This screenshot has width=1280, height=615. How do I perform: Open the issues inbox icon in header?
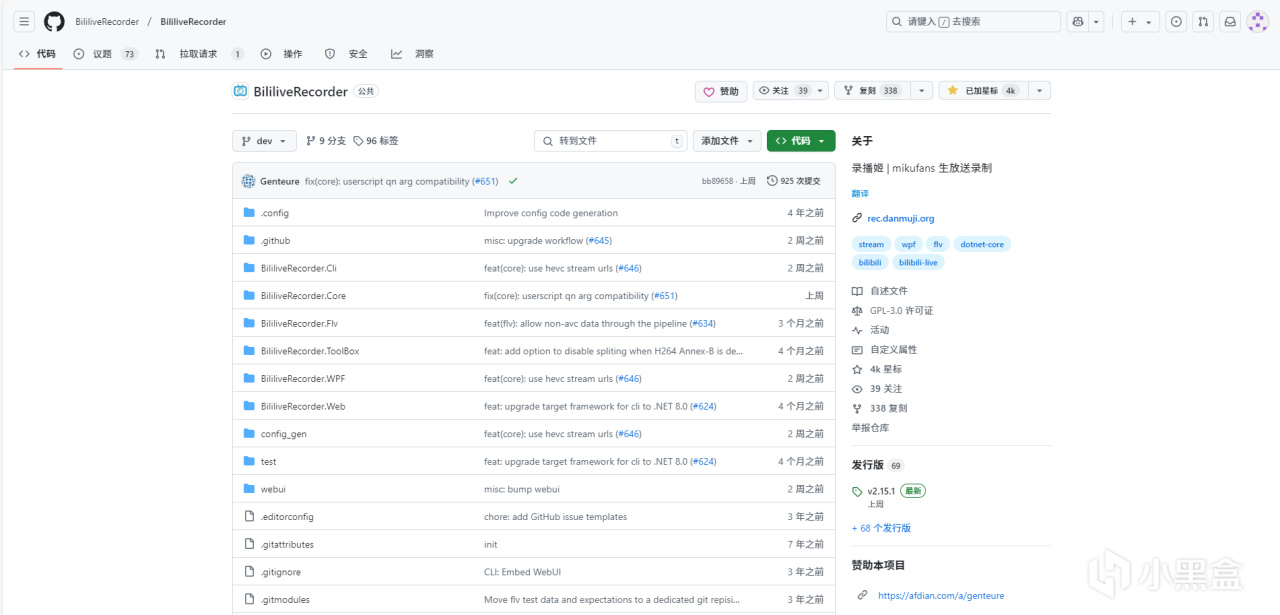click(x=1177, y=21)
